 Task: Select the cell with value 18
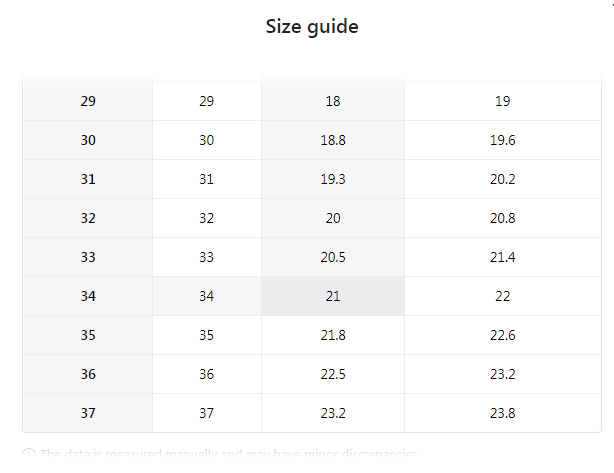pos(333,101)
